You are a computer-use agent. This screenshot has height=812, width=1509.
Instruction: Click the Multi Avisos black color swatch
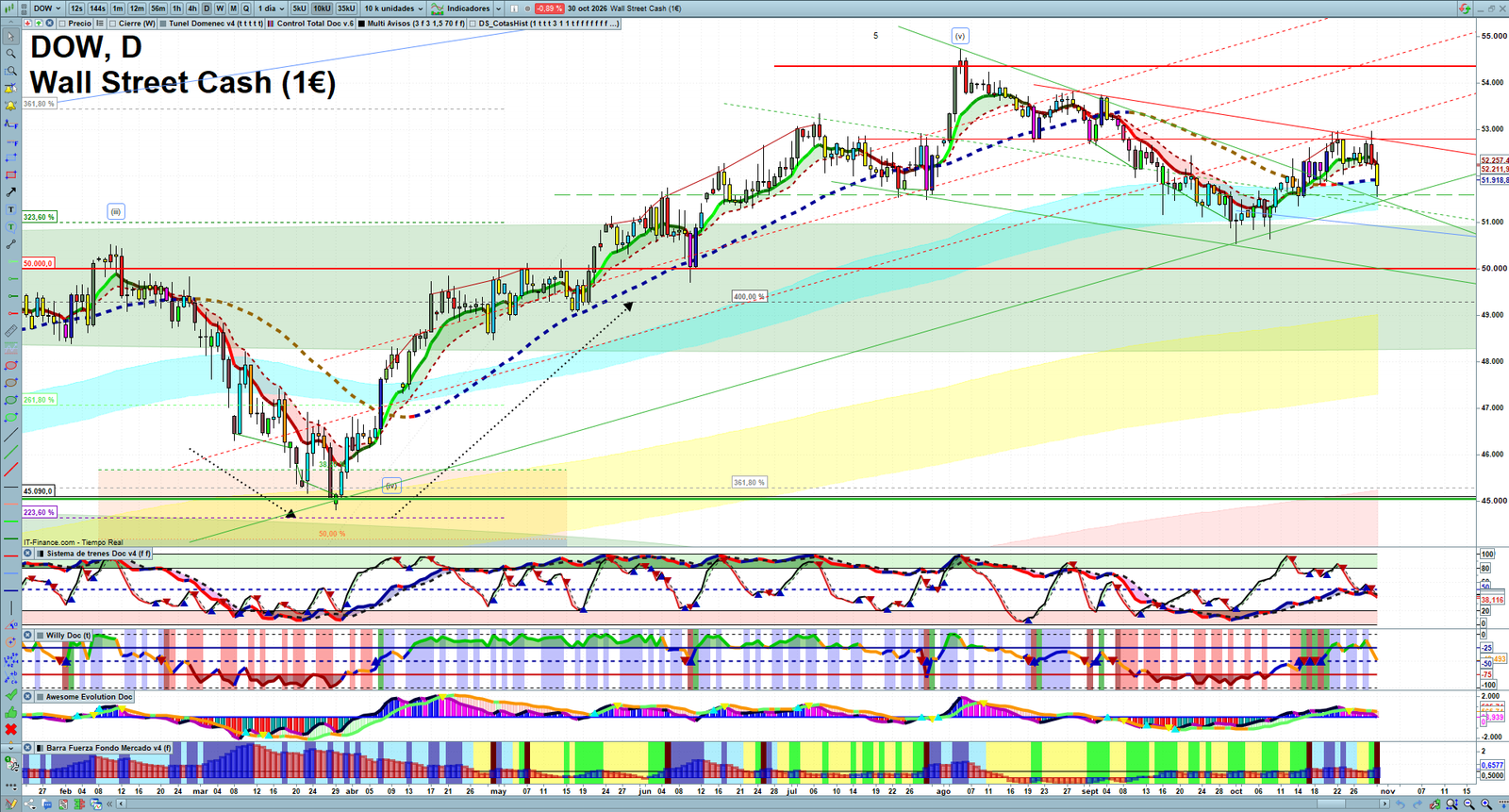coord(362,24)
